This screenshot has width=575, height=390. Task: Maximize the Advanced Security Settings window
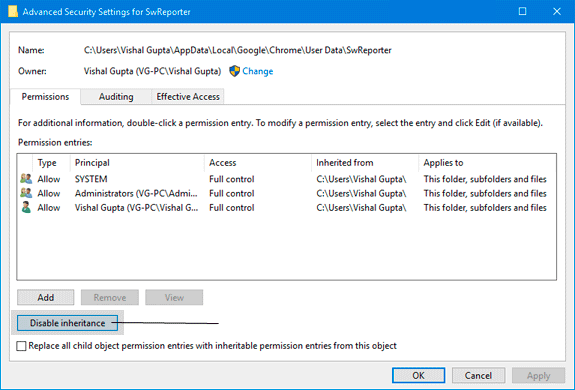[x=523, y=11]
